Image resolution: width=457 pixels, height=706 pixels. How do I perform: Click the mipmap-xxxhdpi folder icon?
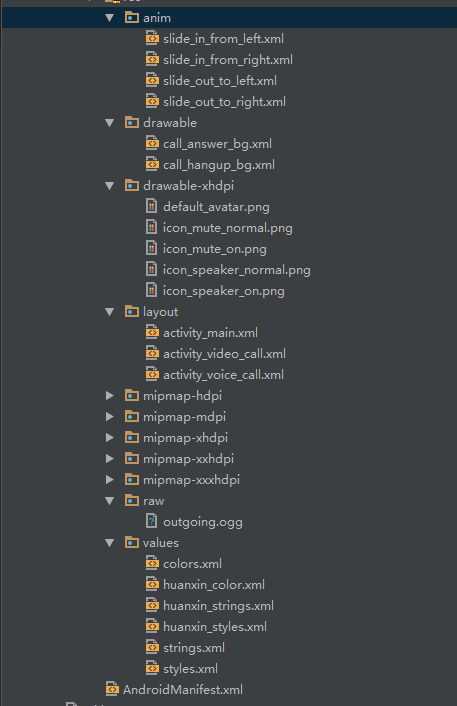(131, 479)
